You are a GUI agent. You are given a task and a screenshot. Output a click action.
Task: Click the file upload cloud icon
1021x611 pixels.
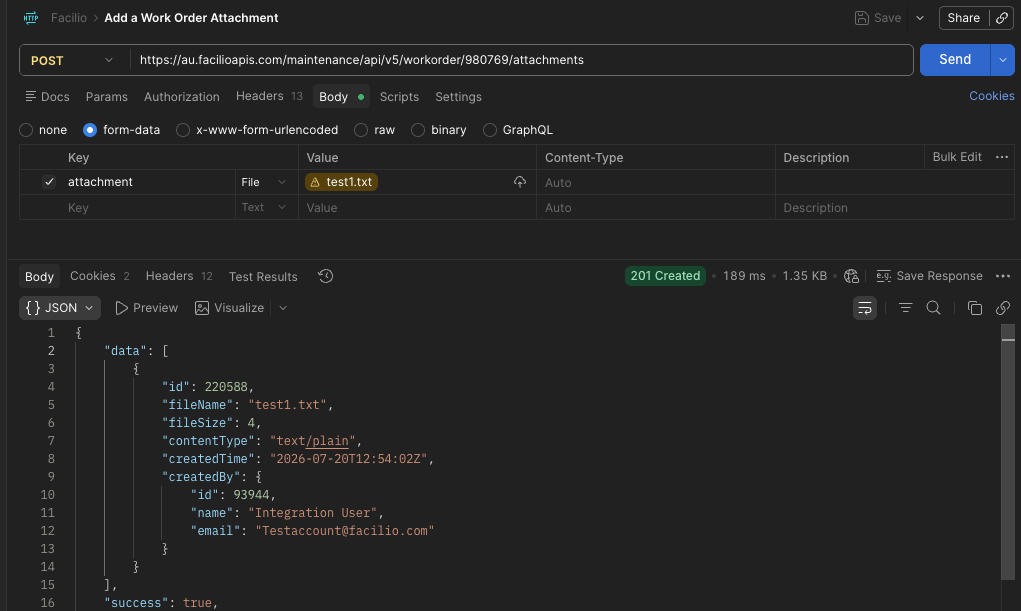[520, 182]
